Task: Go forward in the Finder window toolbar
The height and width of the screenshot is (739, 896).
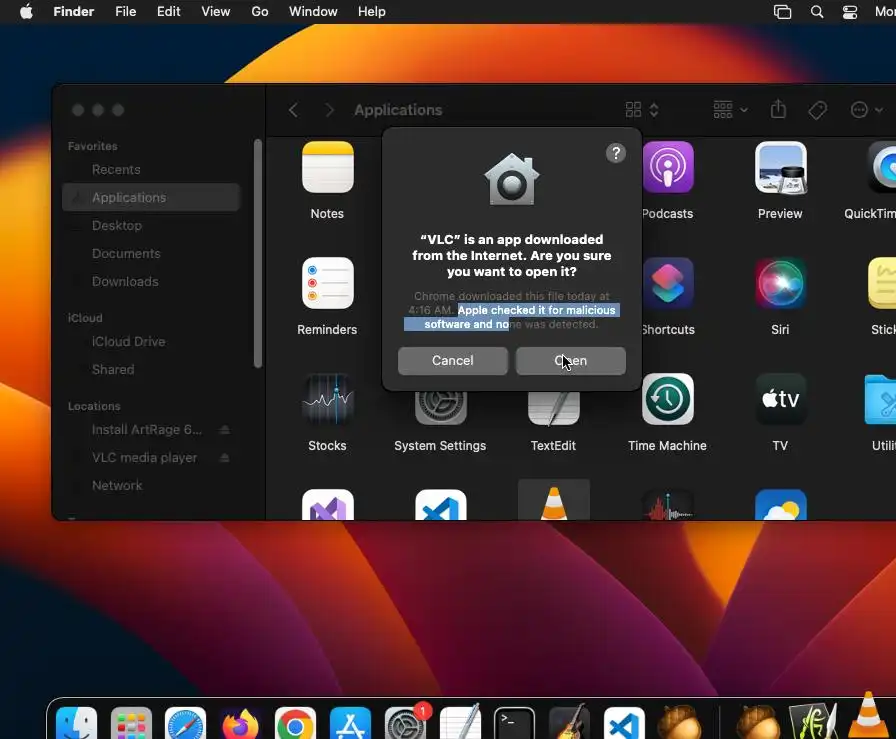Action: click(329, 110)
